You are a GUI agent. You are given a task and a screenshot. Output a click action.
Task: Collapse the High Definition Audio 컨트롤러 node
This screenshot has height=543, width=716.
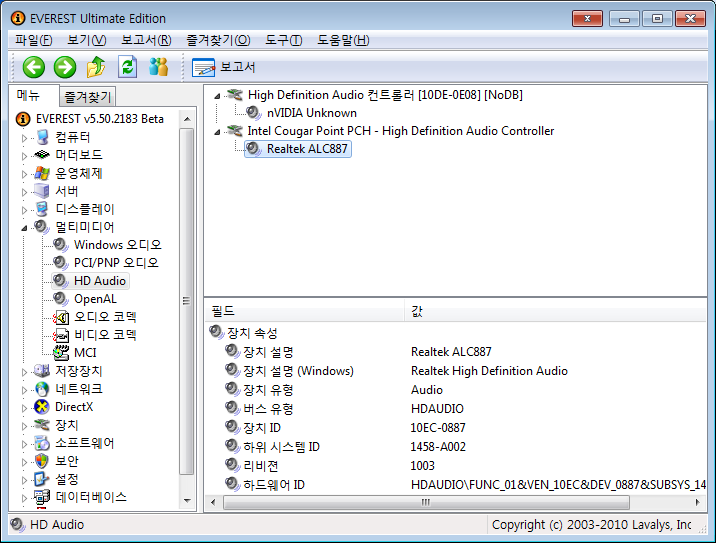tap(217, 96)
